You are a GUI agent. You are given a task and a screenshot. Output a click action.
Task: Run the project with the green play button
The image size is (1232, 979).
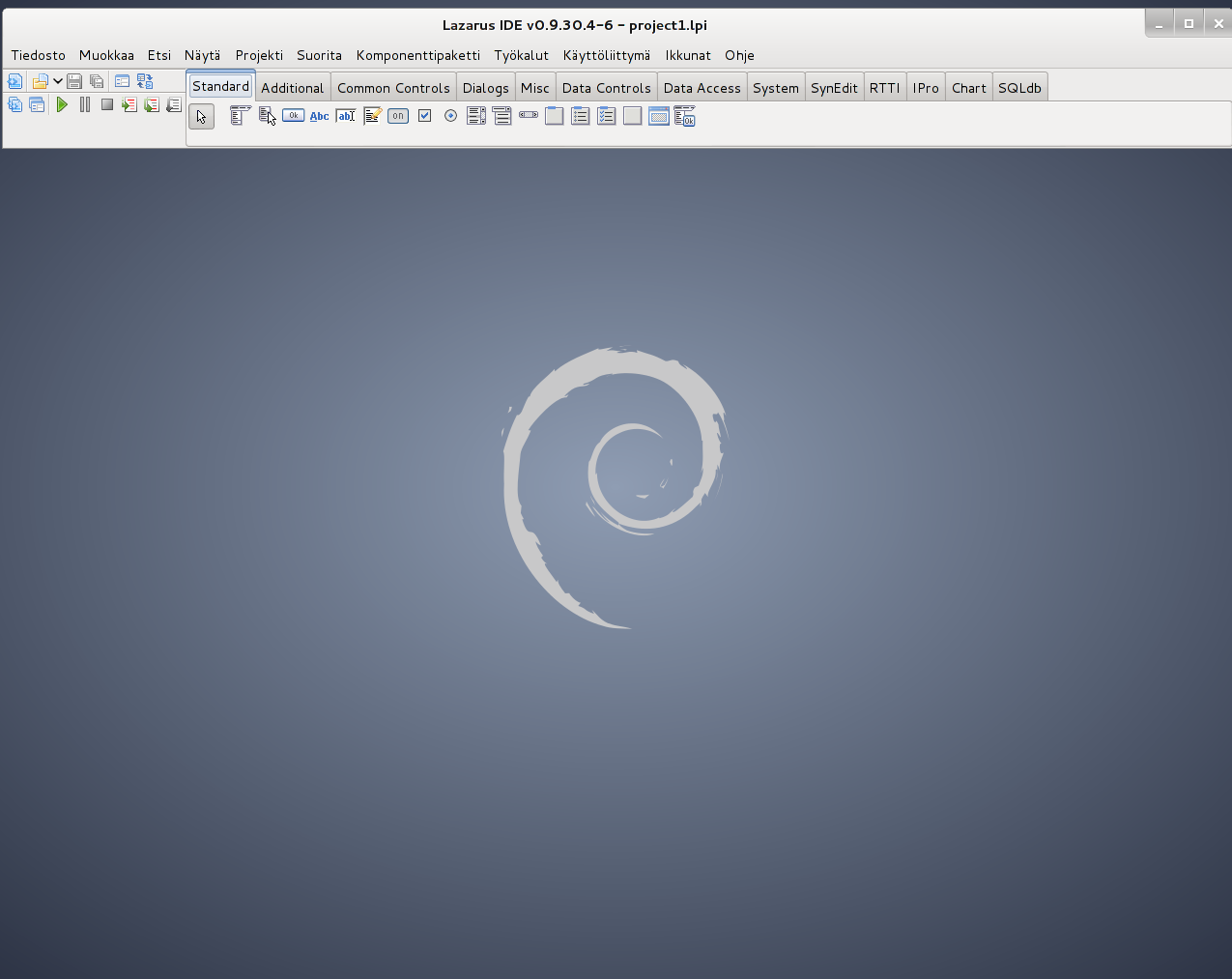tap(62, 104)
